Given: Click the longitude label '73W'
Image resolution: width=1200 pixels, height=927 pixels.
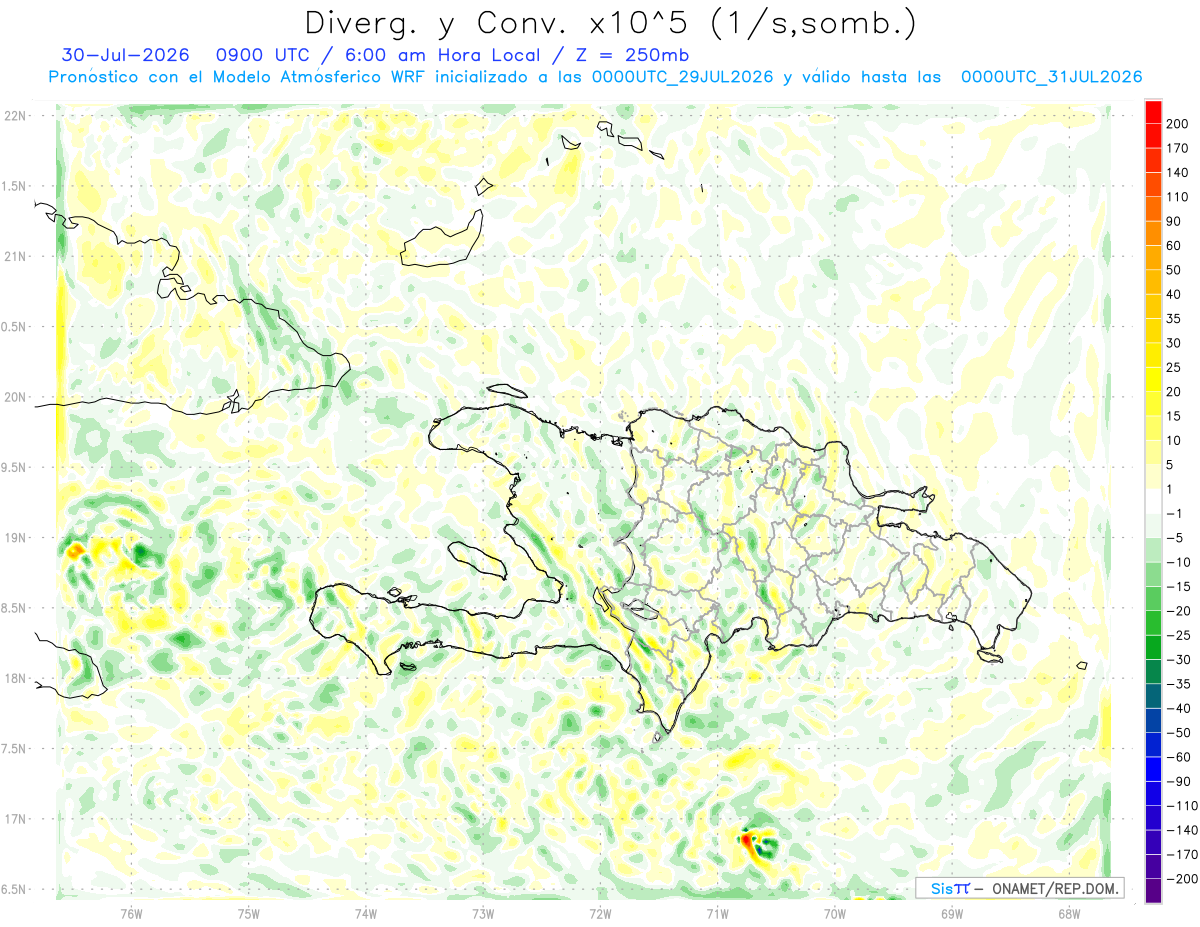Looking at the screenshot, I should 483,914.
